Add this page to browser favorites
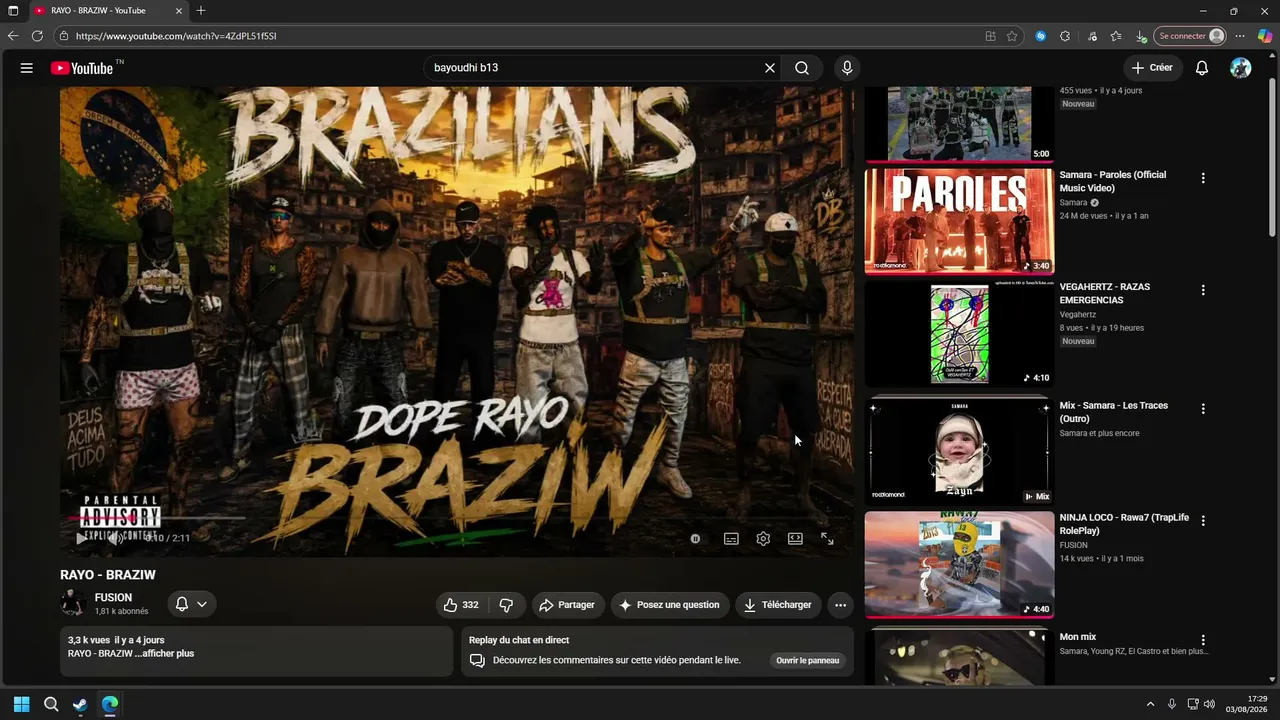 (1012, 36)
